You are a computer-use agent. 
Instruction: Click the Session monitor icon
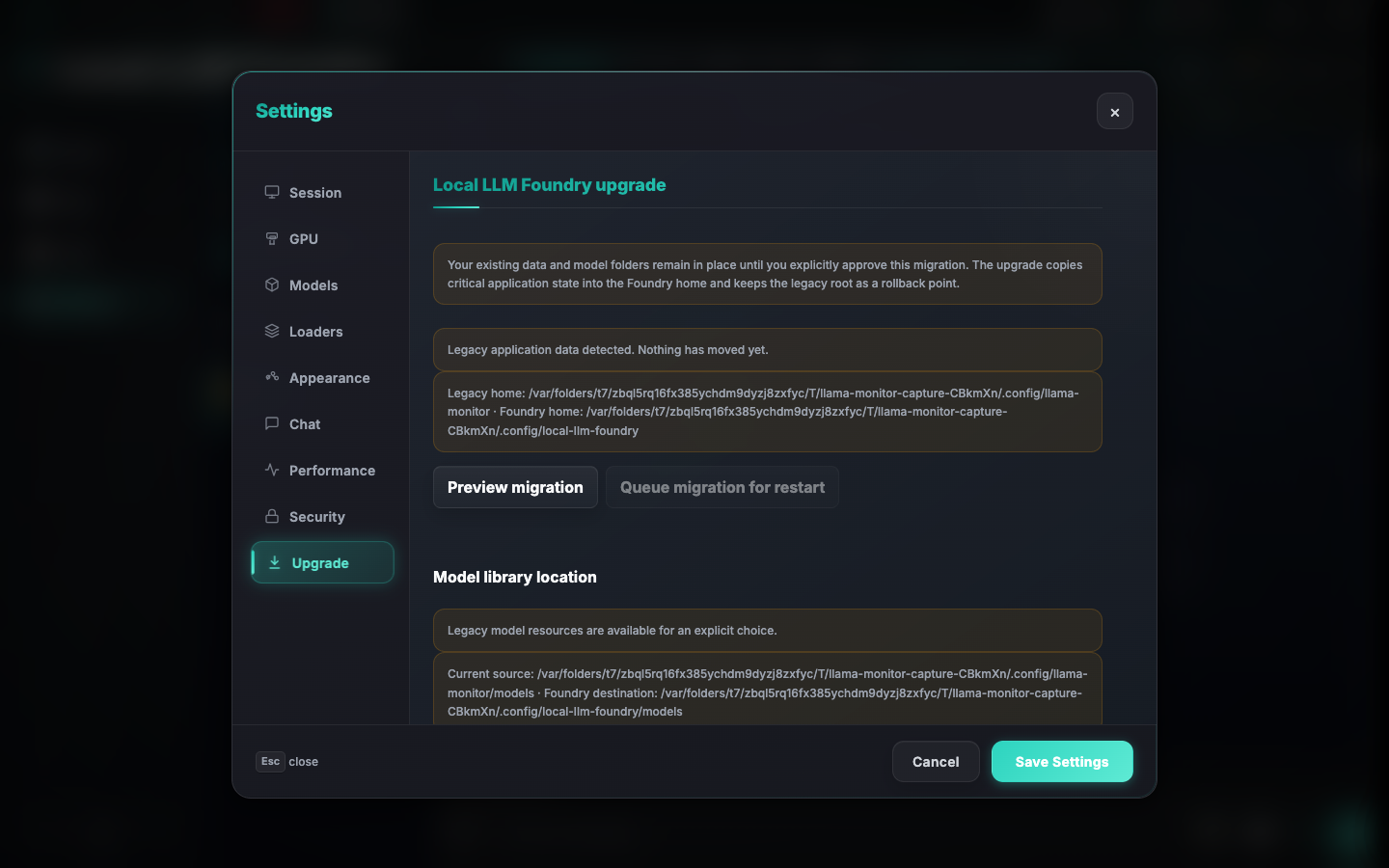pyautogui.click(x=272, y=192)
